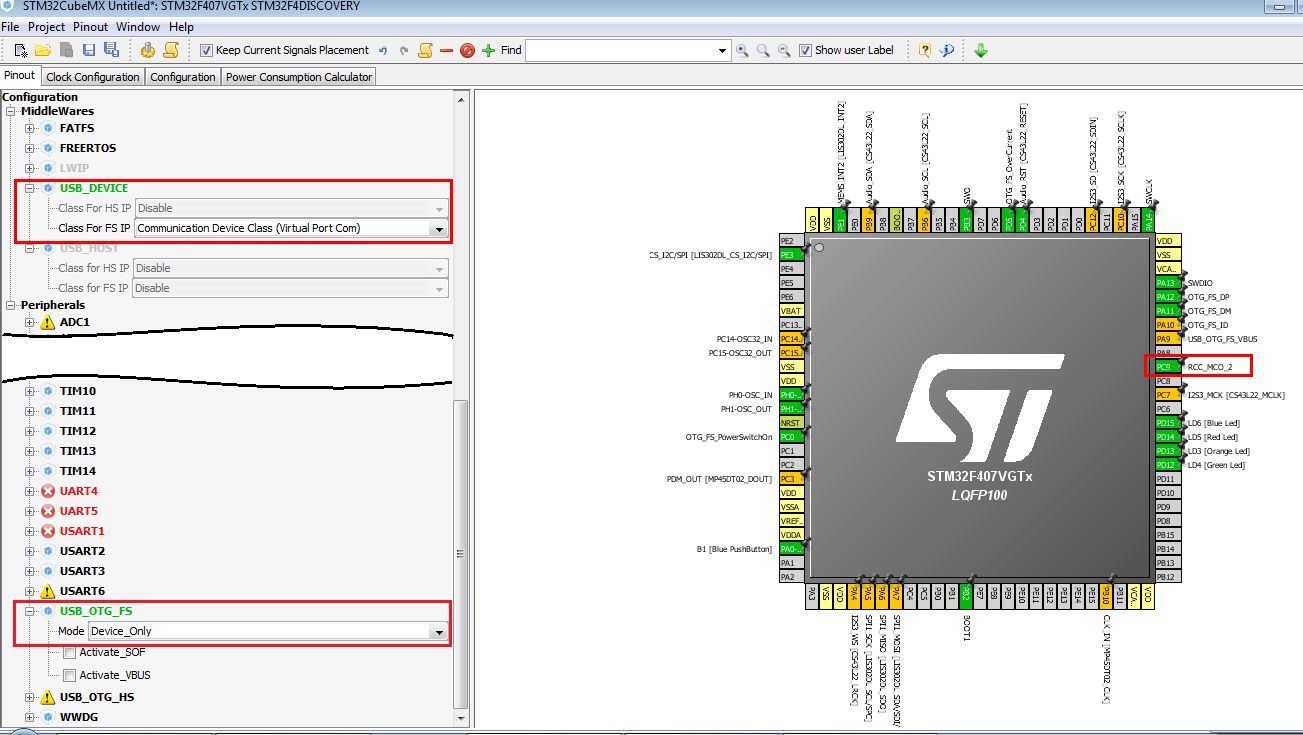Open the Pinout menu
The image size is (1303, 735).
tap(90, 26)
